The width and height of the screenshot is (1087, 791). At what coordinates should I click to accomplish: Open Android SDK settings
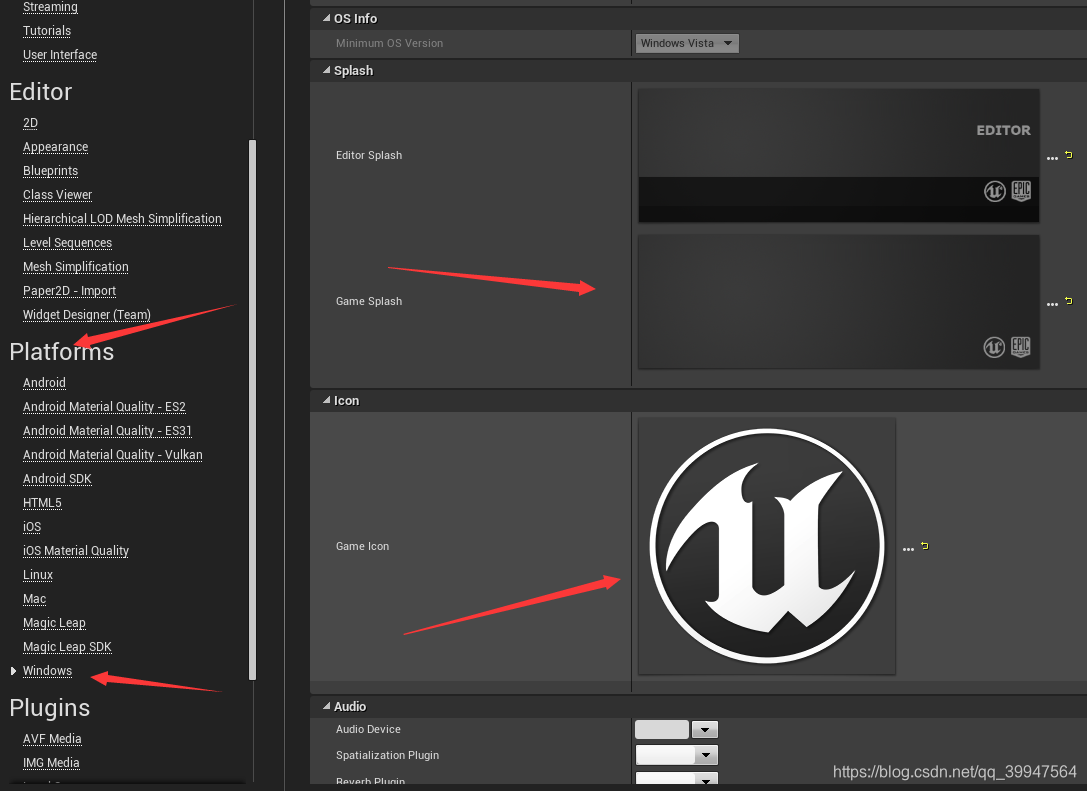(57, 479)
